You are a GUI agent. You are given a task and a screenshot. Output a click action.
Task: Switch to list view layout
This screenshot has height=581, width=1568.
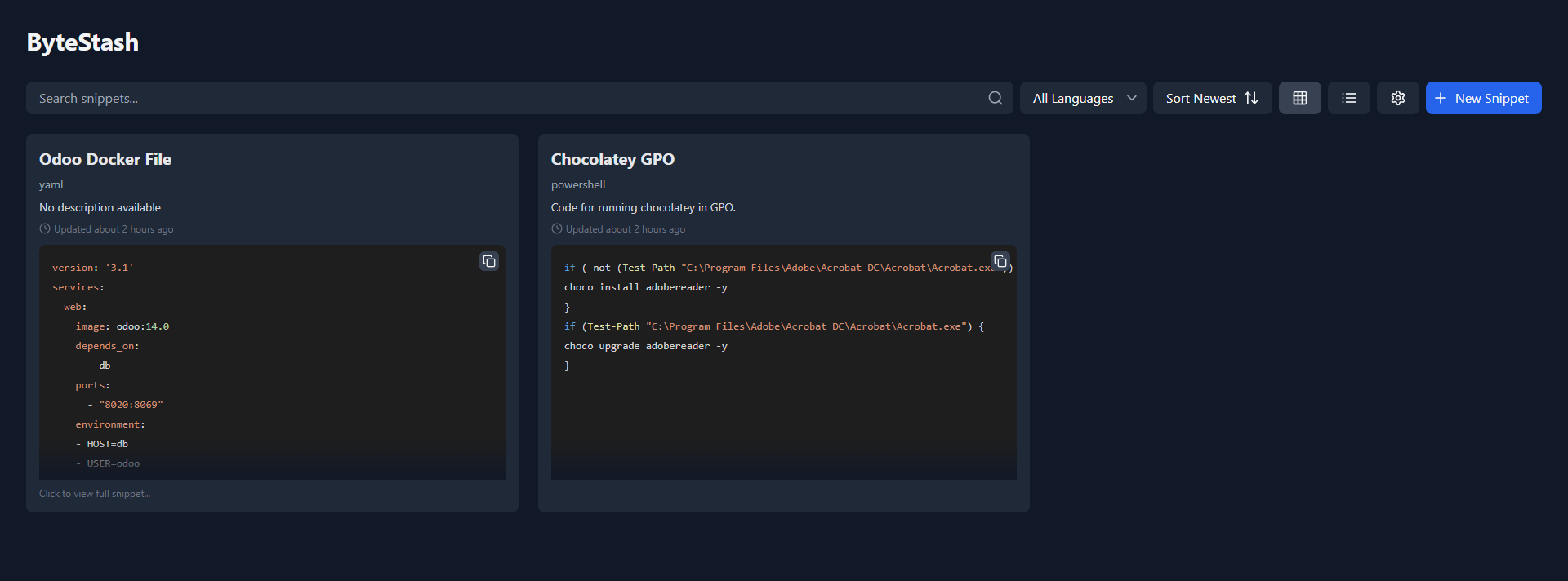click(x=1348, y=98)
